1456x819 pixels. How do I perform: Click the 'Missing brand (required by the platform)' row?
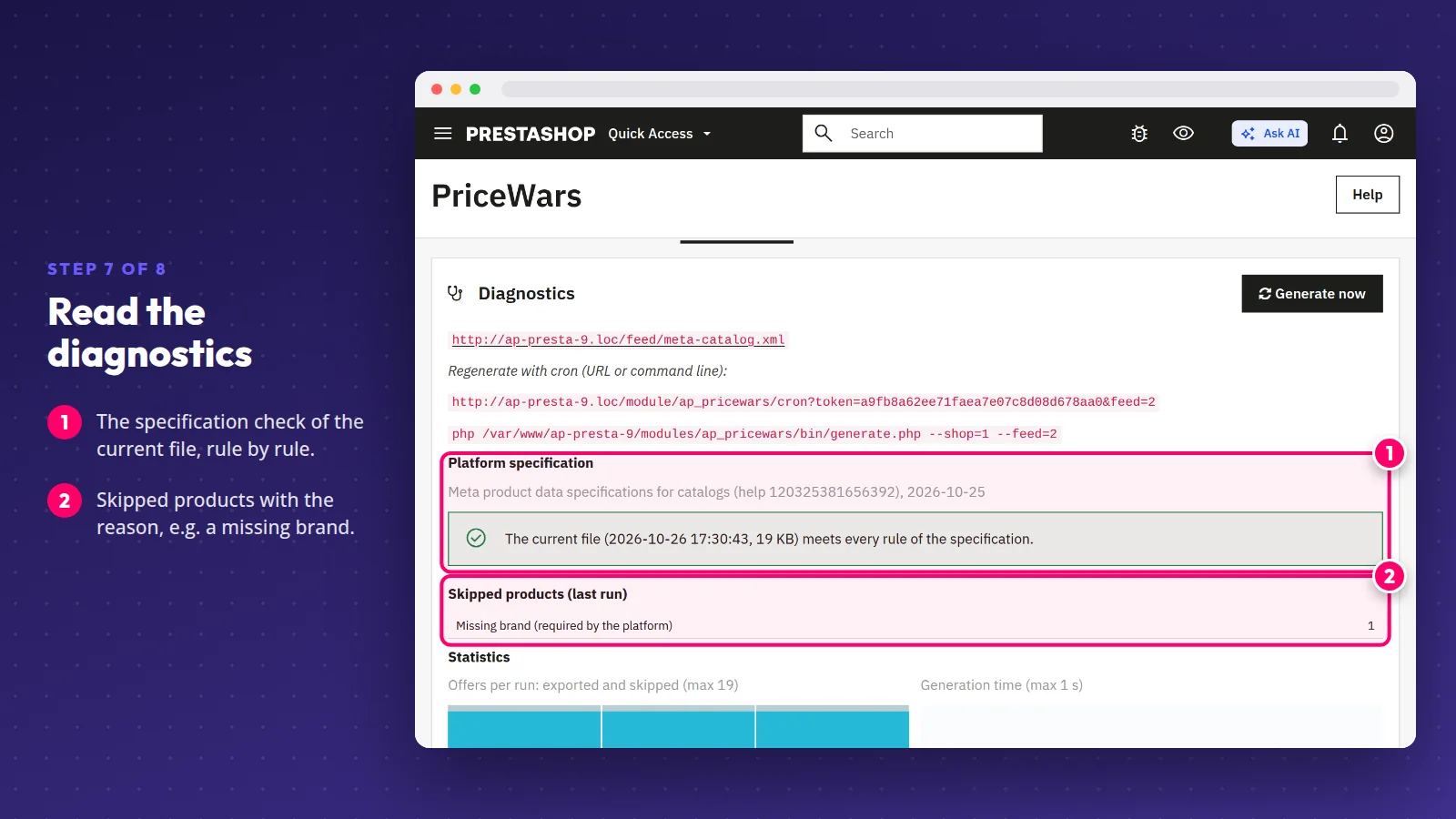[x=915, y=626]
